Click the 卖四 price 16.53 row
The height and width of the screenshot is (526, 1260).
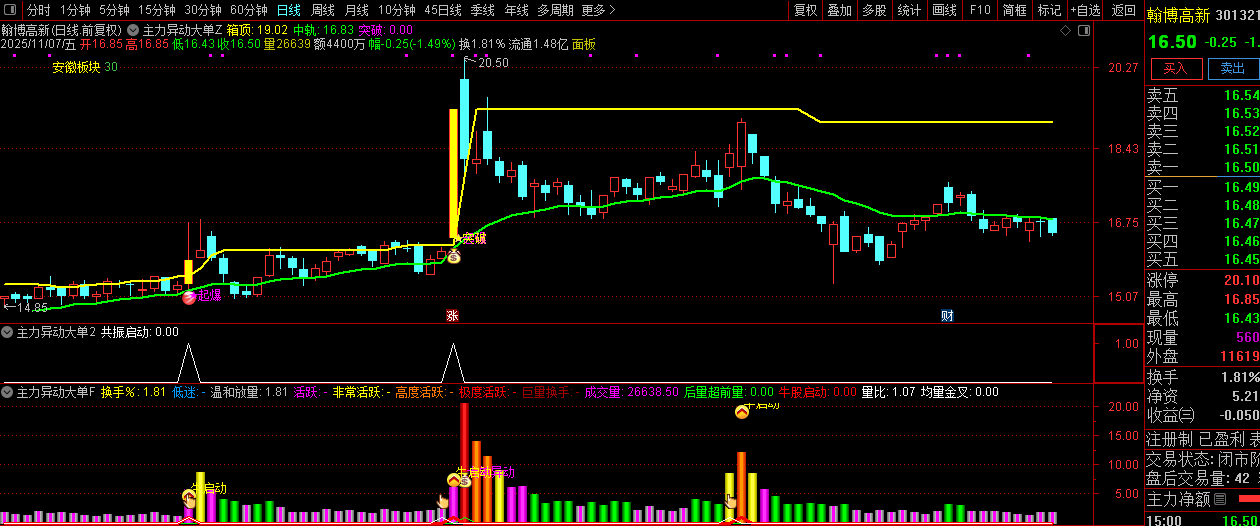[x=1202, y=114]
